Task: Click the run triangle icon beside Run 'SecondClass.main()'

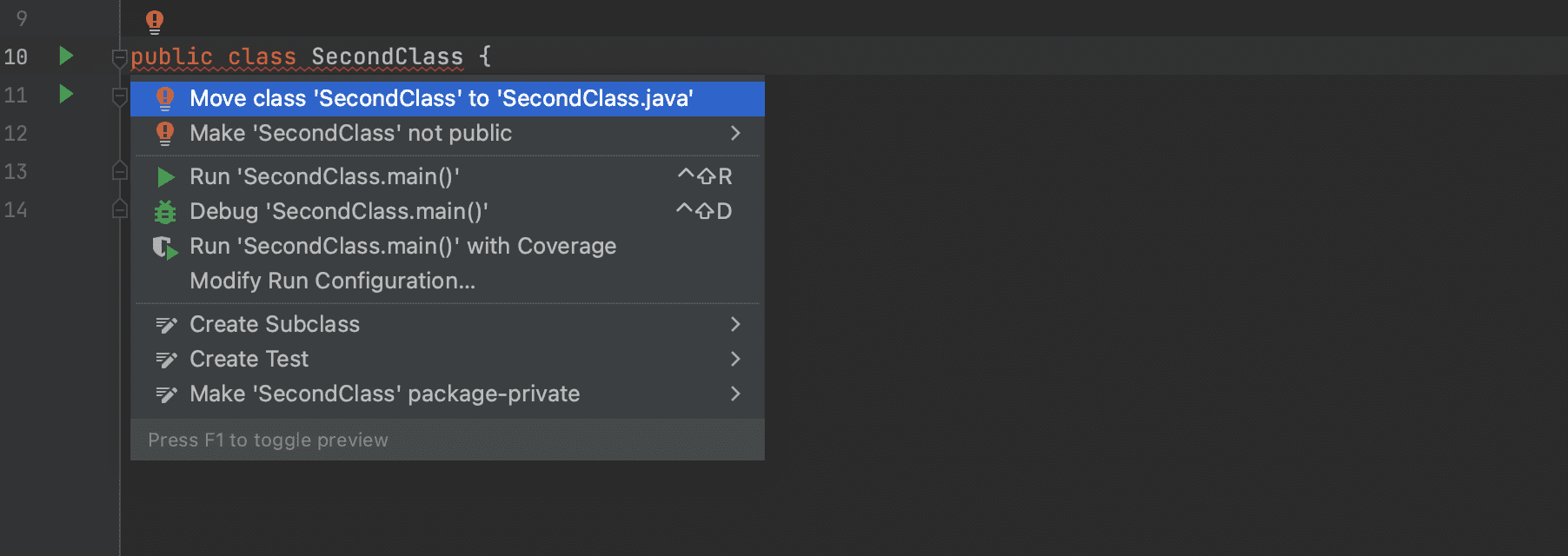Action: point(165,176)
